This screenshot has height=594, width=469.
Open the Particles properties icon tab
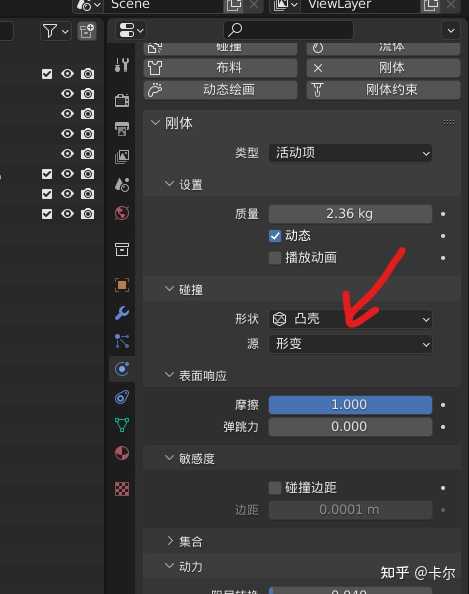pyautogui.click(x=122, y=341)
